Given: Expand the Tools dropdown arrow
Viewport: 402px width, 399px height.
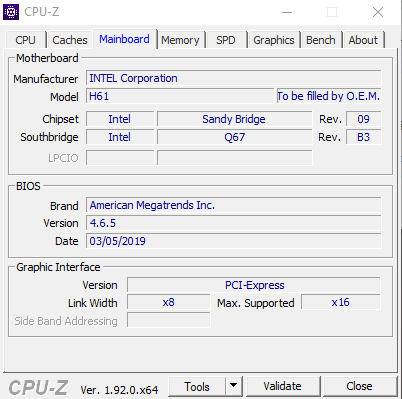Looking at the screenshot, I should coord(234,387).
